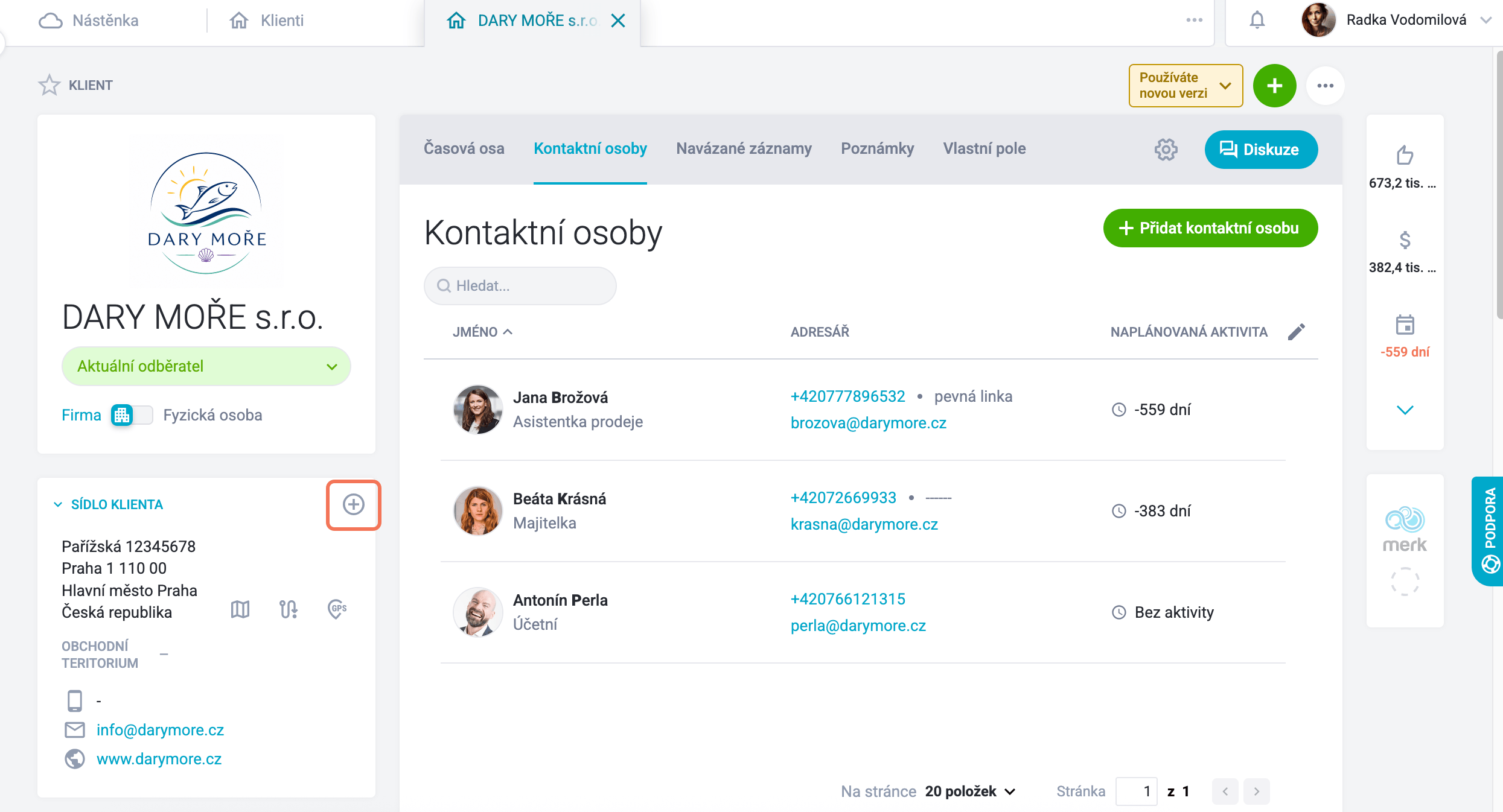
Task: Click the green plus add button
Action: coord(1274,86)
